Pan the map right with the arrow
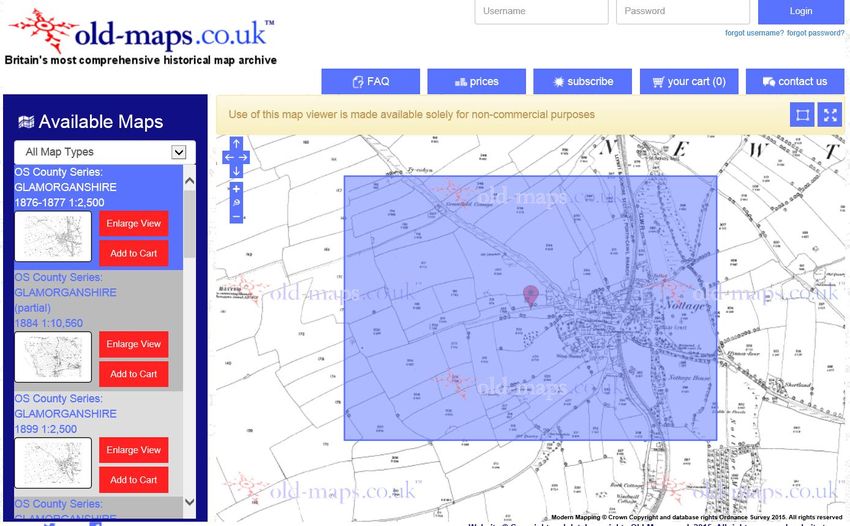This screenshot has height=526, width=850. pos(243,157)
